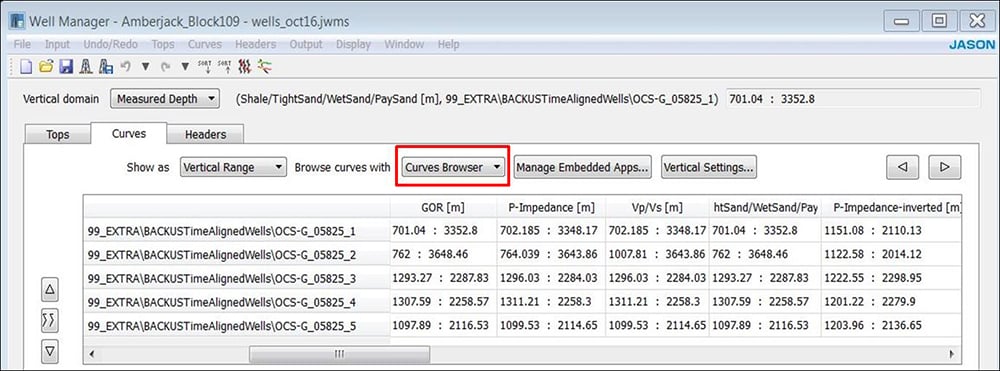Screen dimensions: 1000x371
Task: Click the derrick with save disk icon
Action: (106, 66)
